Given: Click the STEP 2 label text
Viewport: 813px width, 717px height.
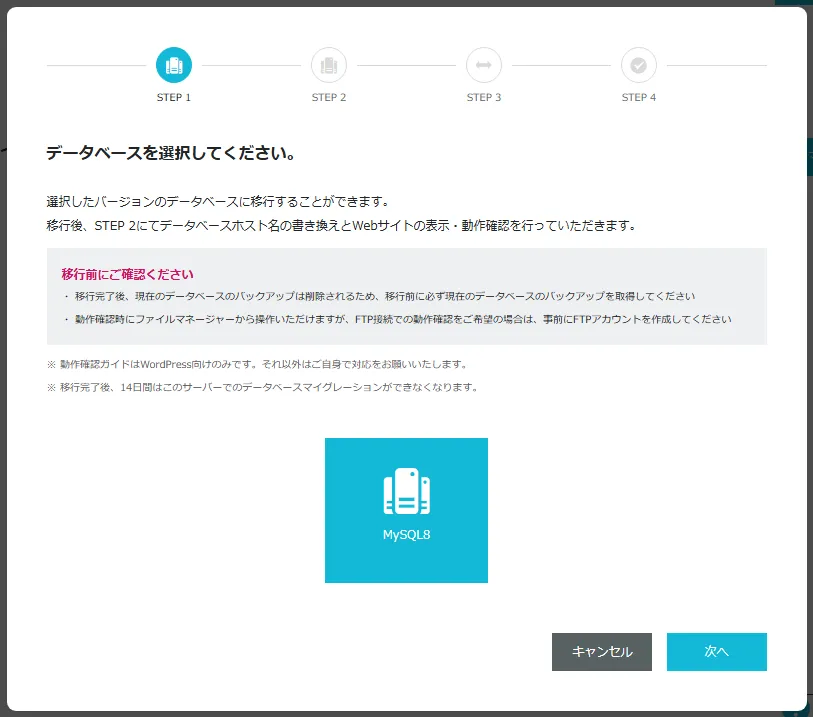Looking at the screenshot, I should pos(329,98).
